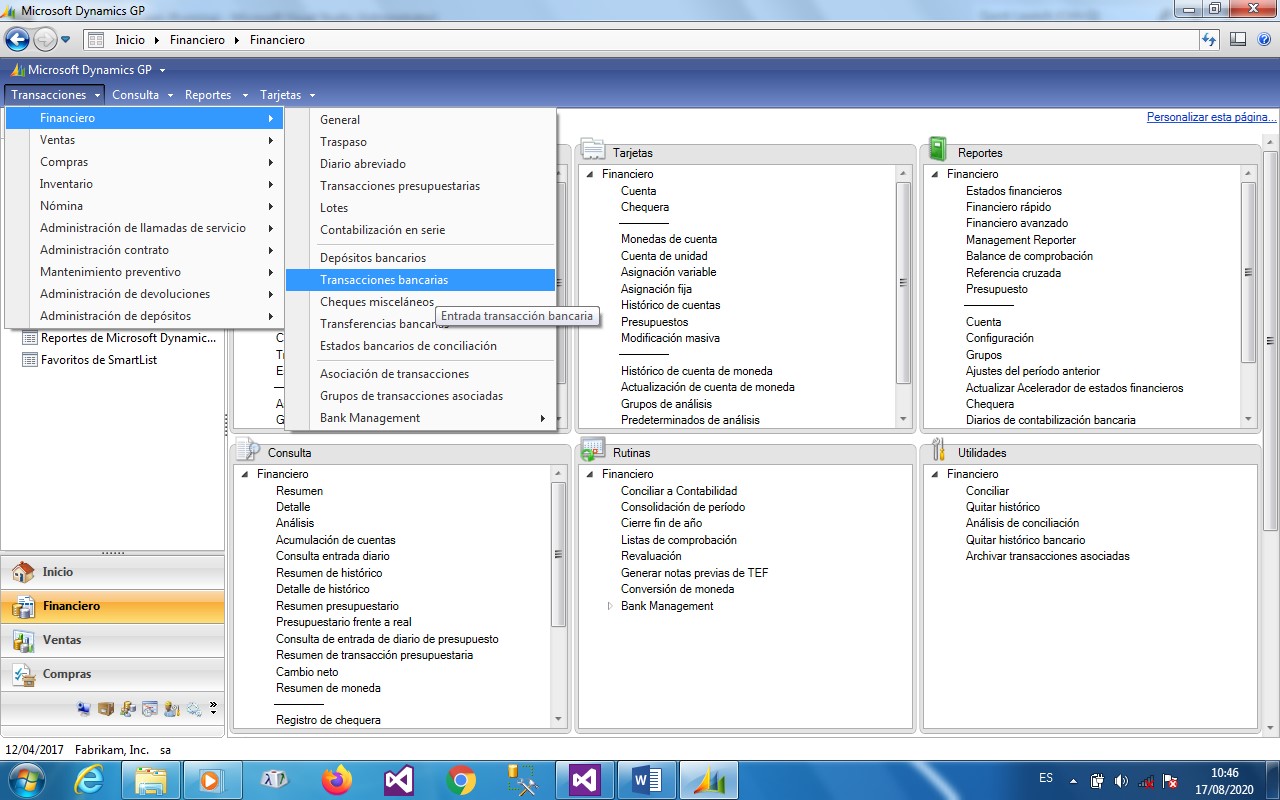Click the refresh icon in address bar
The height and width of the screenshot is (800, 1280).
pos(1210,40)
